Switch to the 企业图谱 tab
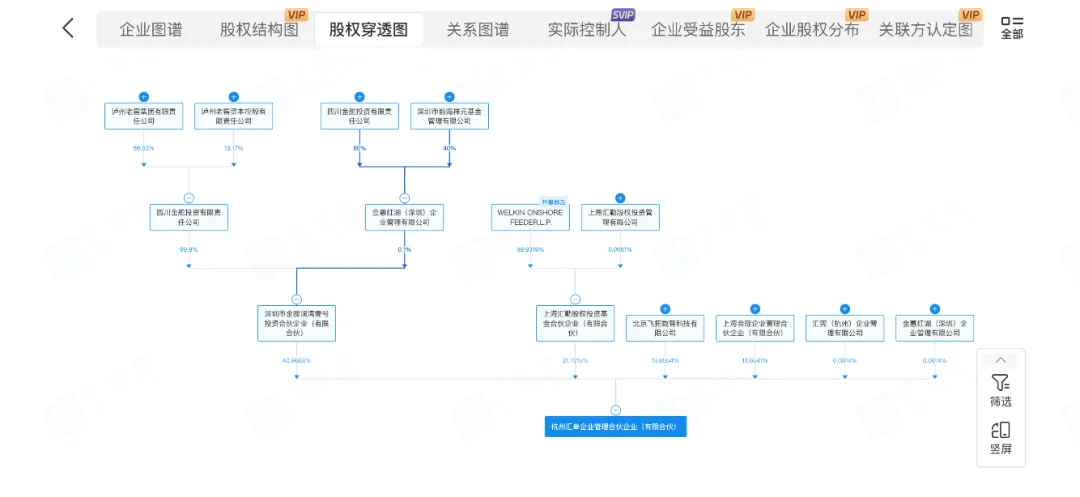The height and width of the screenshot is (497, 1080). coord(151,30)
